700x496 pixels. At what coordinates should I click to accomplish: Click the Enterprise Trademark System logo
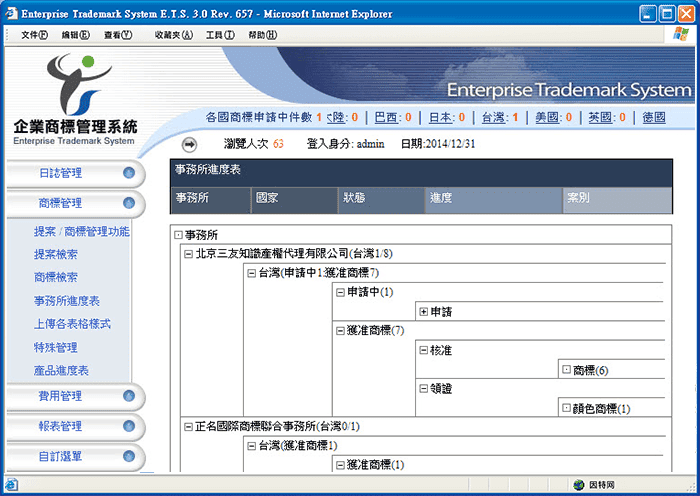75,100
